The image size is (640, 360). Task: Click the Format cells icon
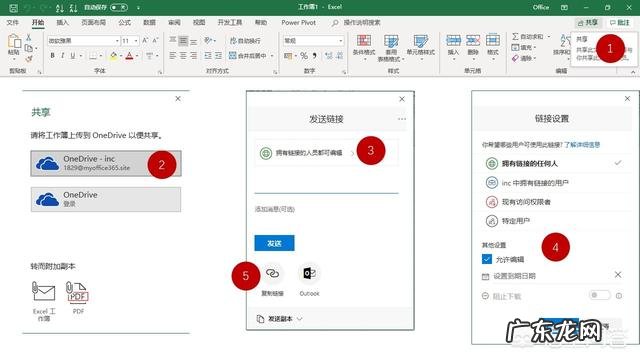[493, 40]
